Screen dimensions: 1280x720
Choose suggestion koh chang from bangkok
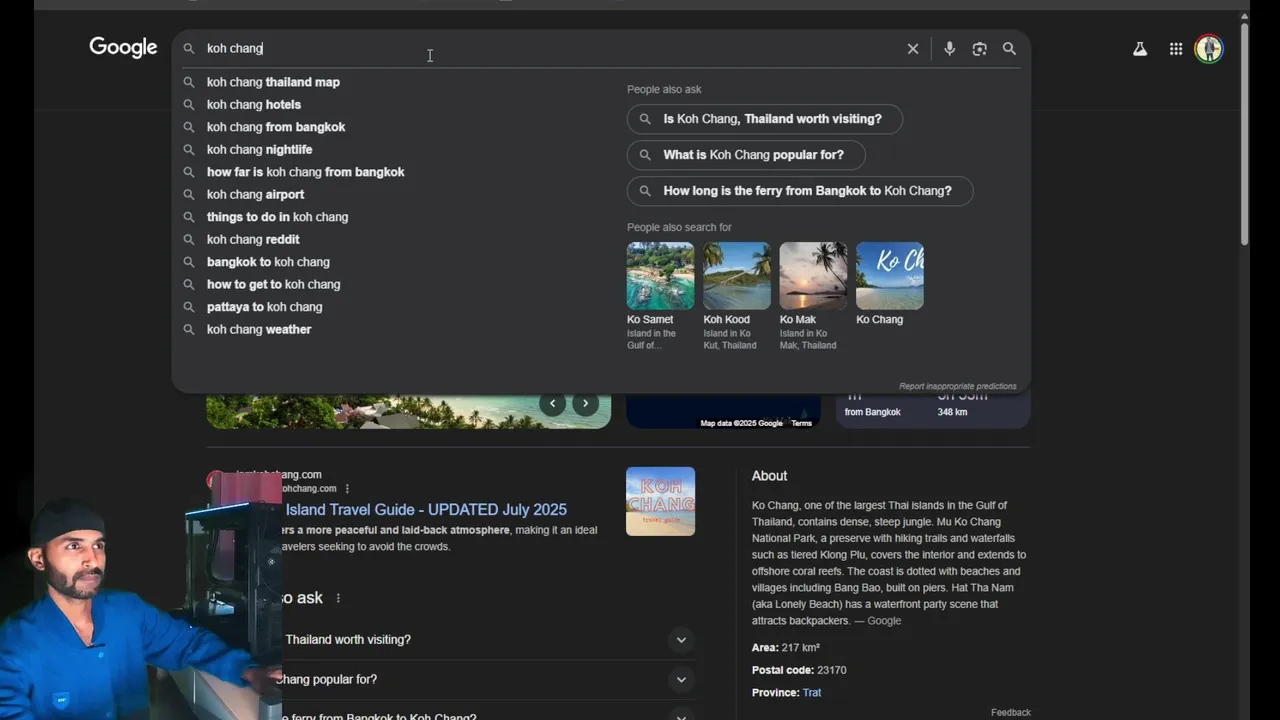pyautogui.click(x=276, y=127)
